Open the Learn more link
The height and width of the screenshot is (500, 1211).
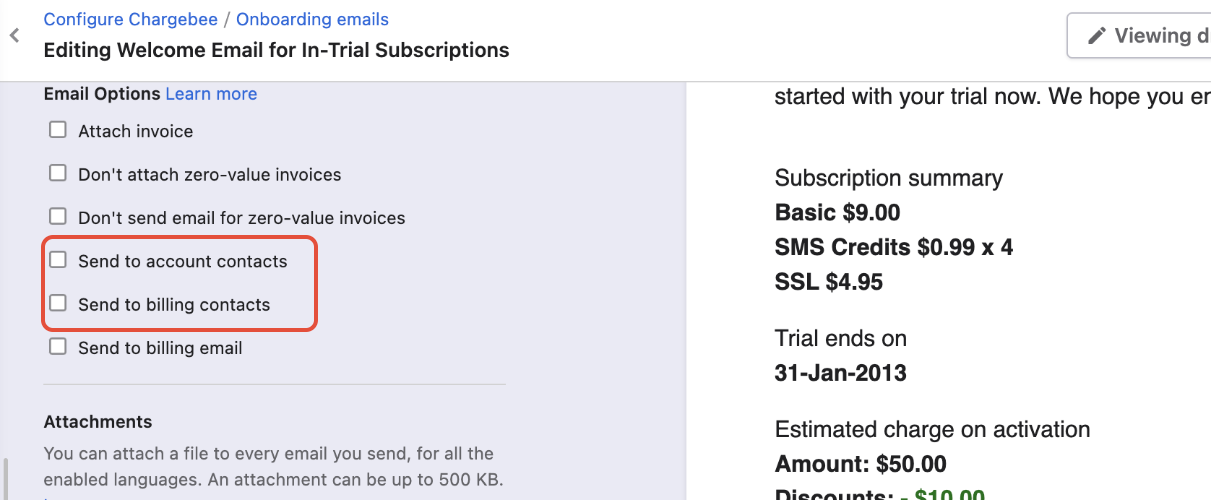point(211,94)
